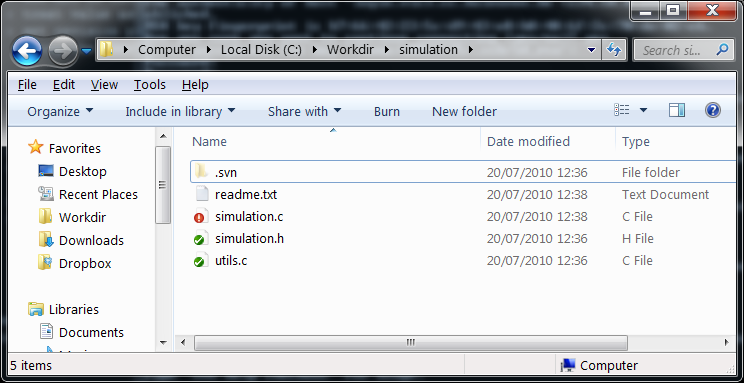Open Recent Places in Favorites
The image size is (744, 383).
click(x=98, y=195)
